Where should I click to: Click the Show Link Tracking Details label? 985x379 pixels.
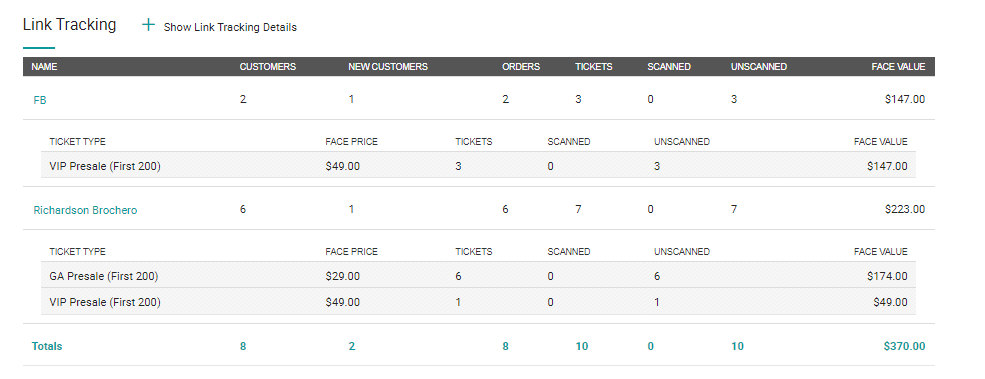(230, 28)
